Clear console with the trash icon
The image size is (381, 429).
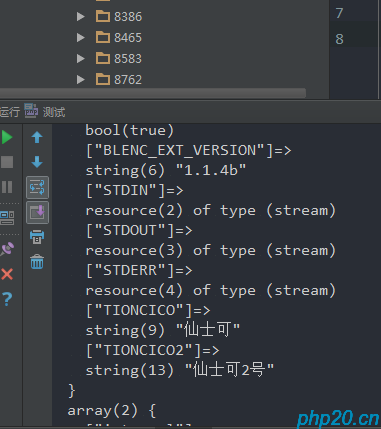pyautogui.click(x=37, y=262)
